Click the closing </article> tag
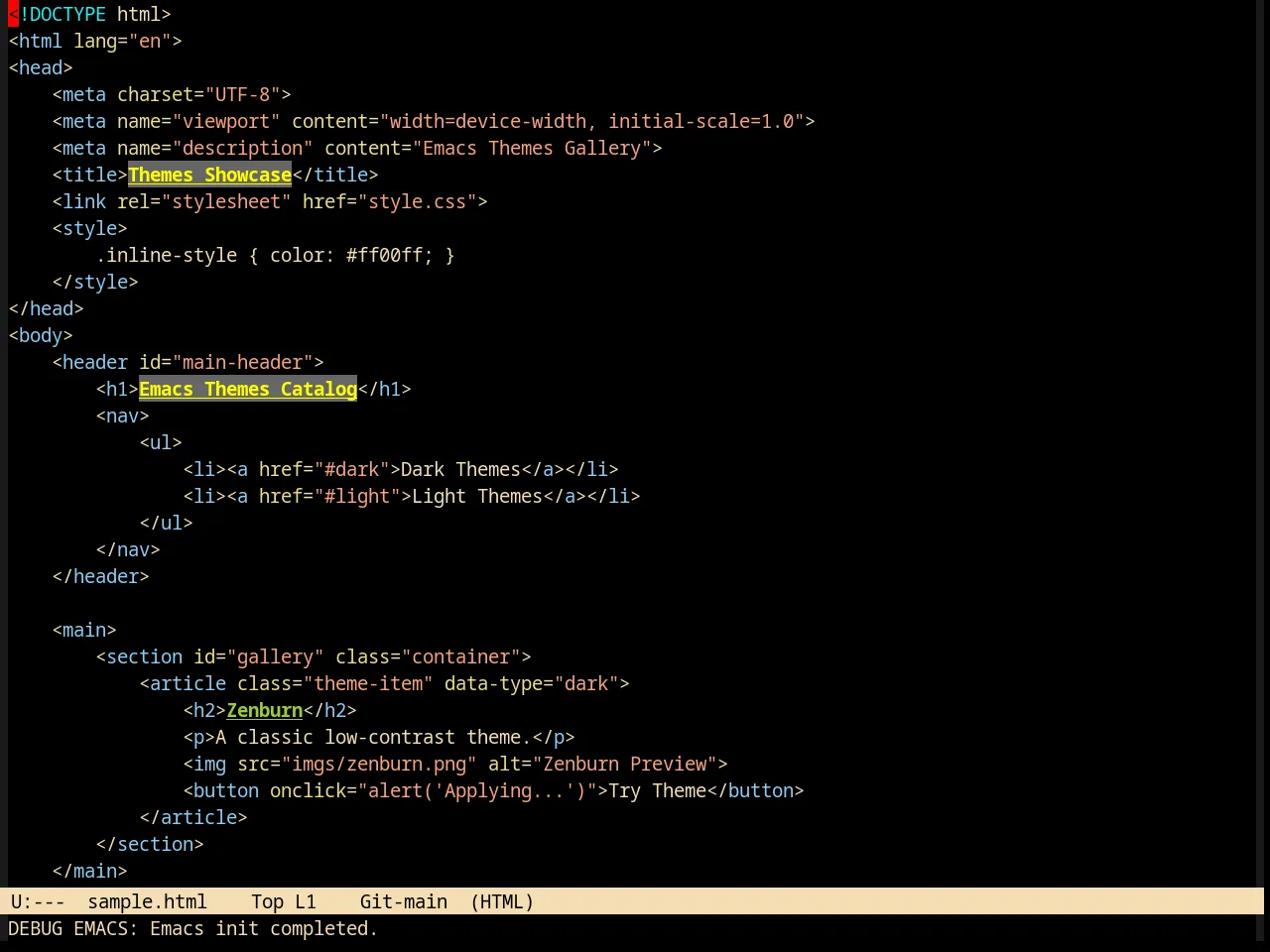Screen dimensions: 1270x952 193,817
